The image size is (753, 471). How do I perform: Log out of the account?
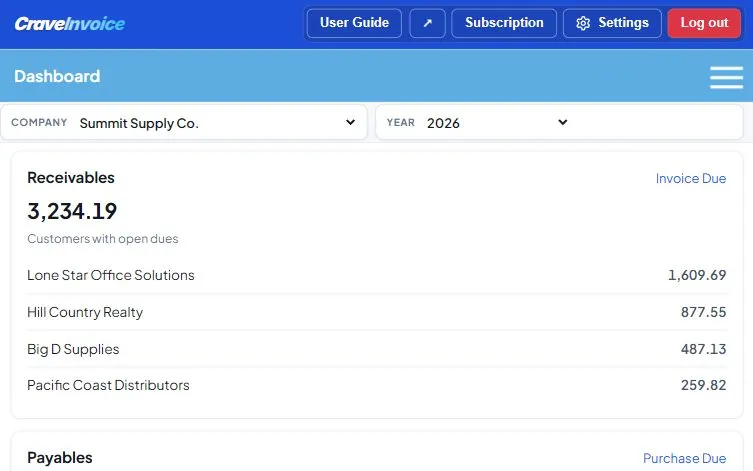704,23
